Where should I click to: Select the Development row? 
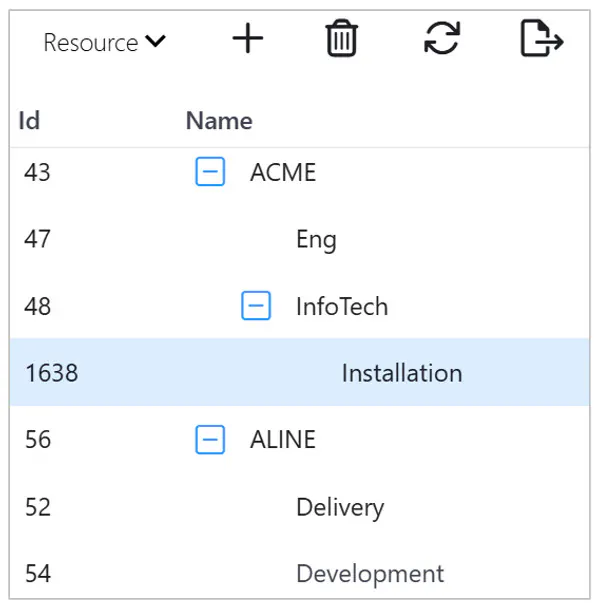(x=300, y=572)
